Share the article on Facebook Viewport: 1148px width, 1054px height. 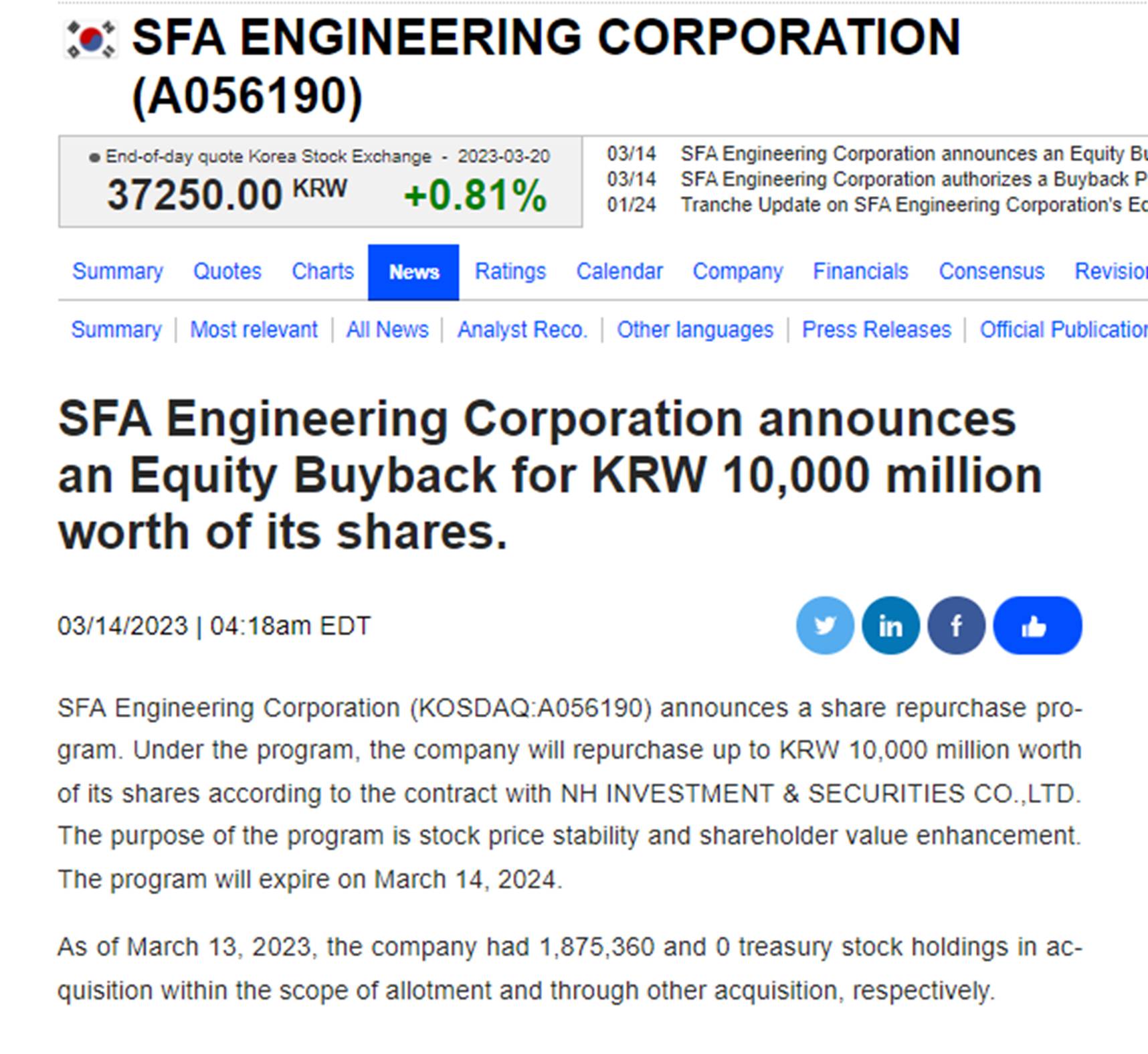tap(955, 624)
